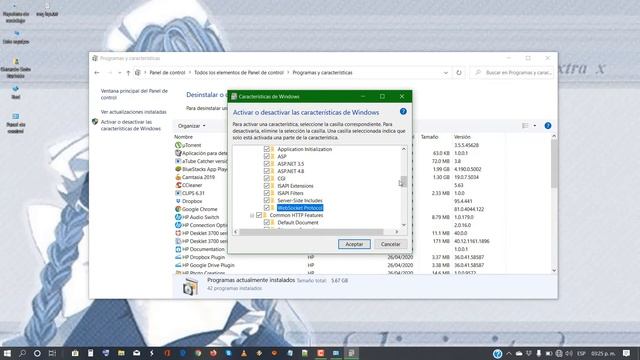Open recent locations dropdown beside forward arrow
The image size is (640, 360).
tap(119, 73)
